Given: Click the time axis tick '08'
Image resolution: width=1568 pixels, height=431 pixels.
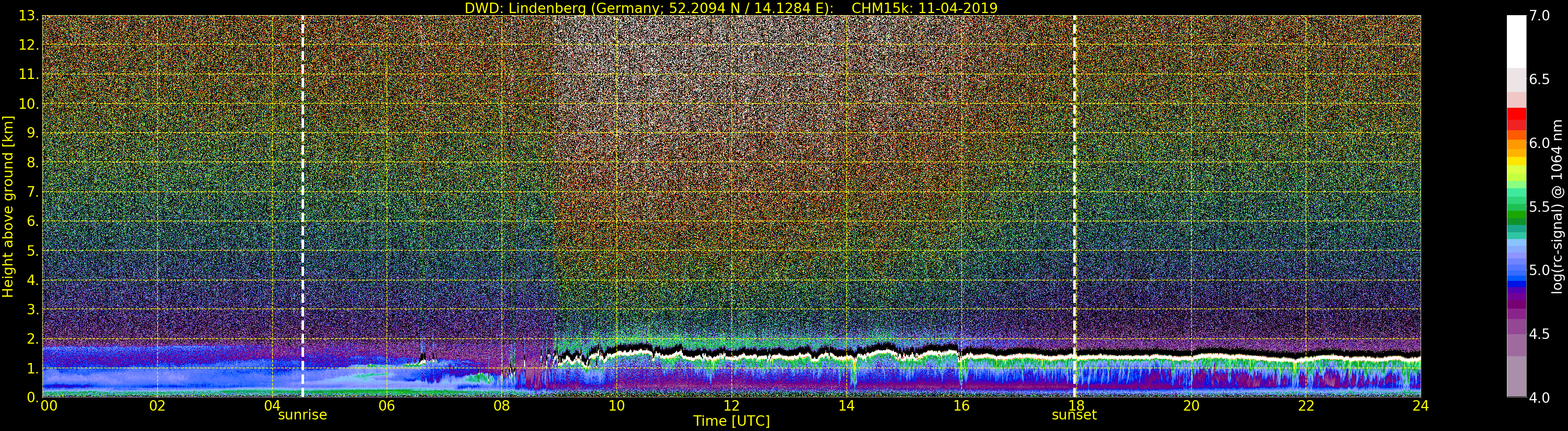Looking at the screenshot, I should 502,406.
